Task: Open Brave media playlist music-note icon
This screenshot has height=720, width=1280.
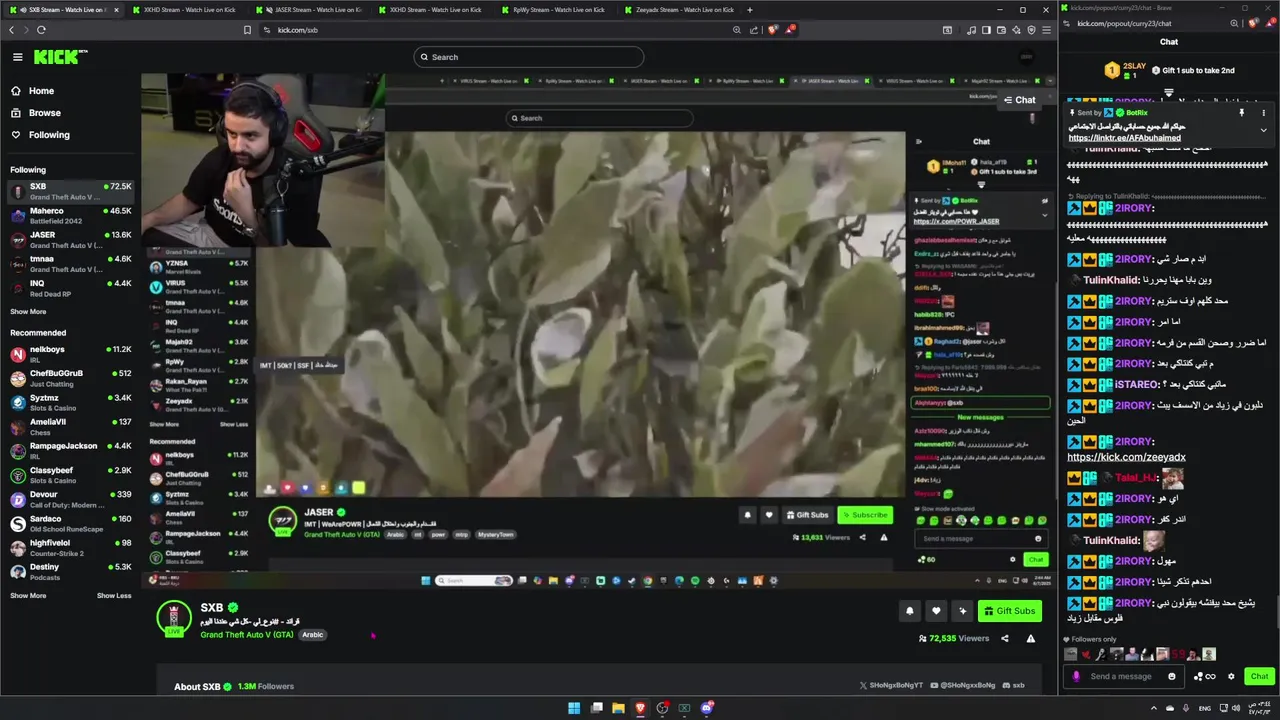Action: click(971, 30)
